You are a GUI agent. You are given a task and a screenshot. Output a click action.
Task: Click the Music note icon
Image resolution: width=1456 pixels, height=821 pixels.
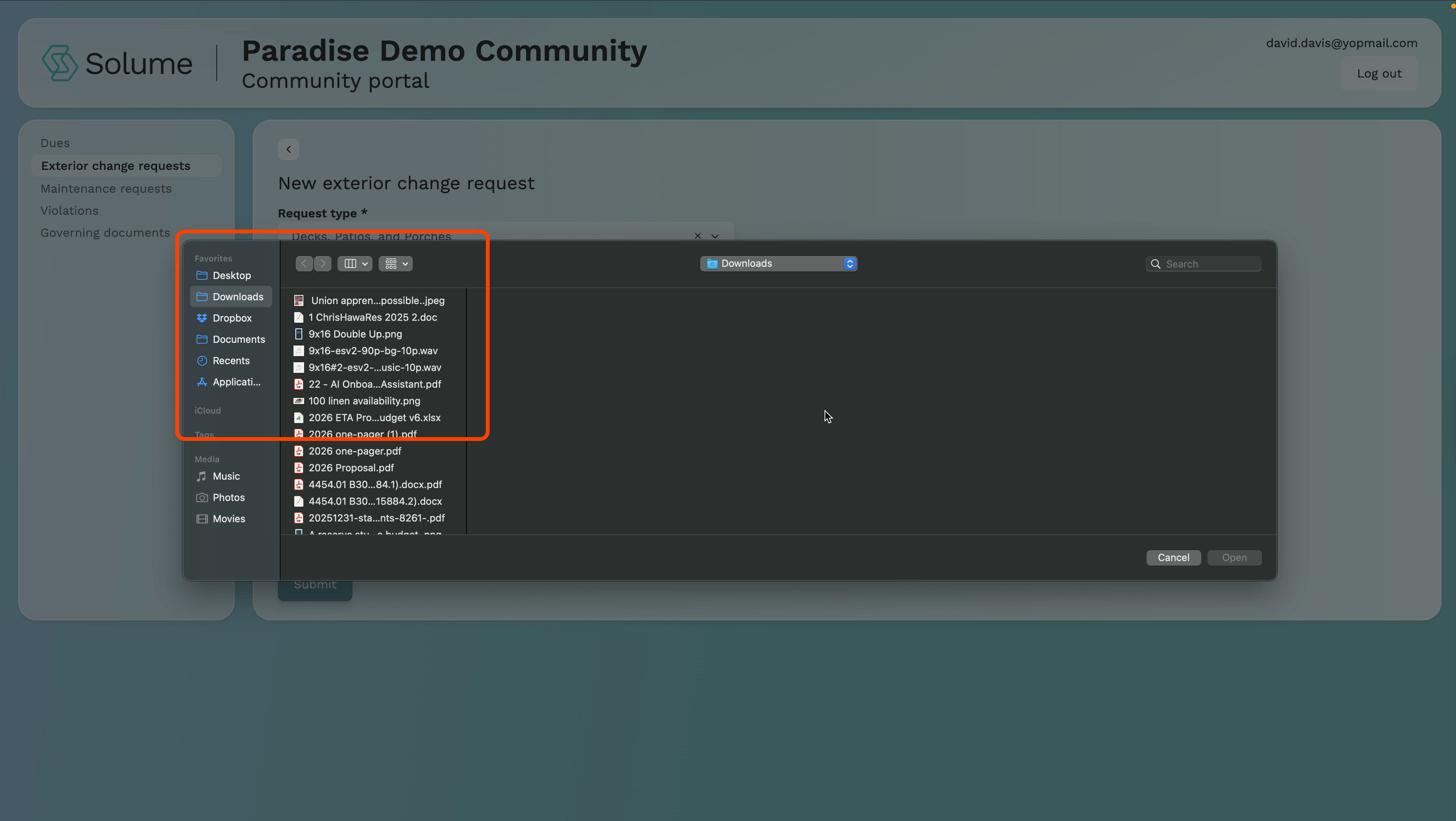201,476
